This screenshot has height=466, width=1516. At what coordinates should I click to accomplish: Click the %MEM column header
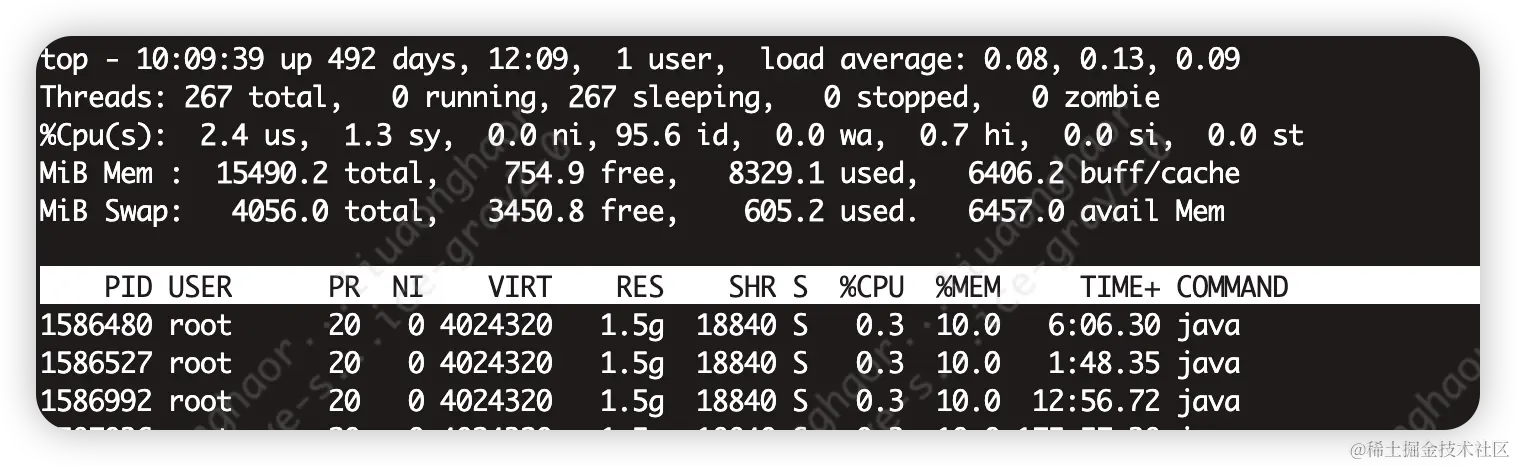(968, 288)
